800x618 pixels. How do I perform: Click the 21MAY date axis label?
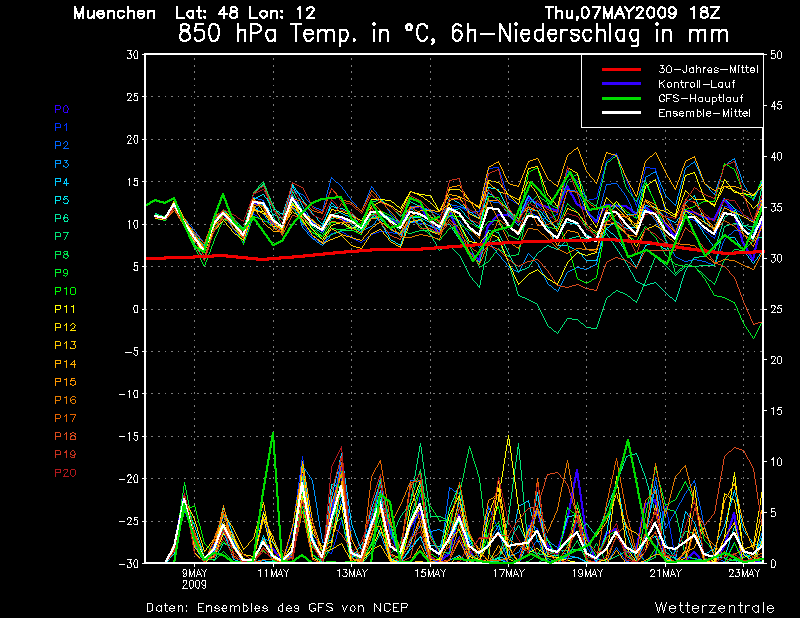666,573
